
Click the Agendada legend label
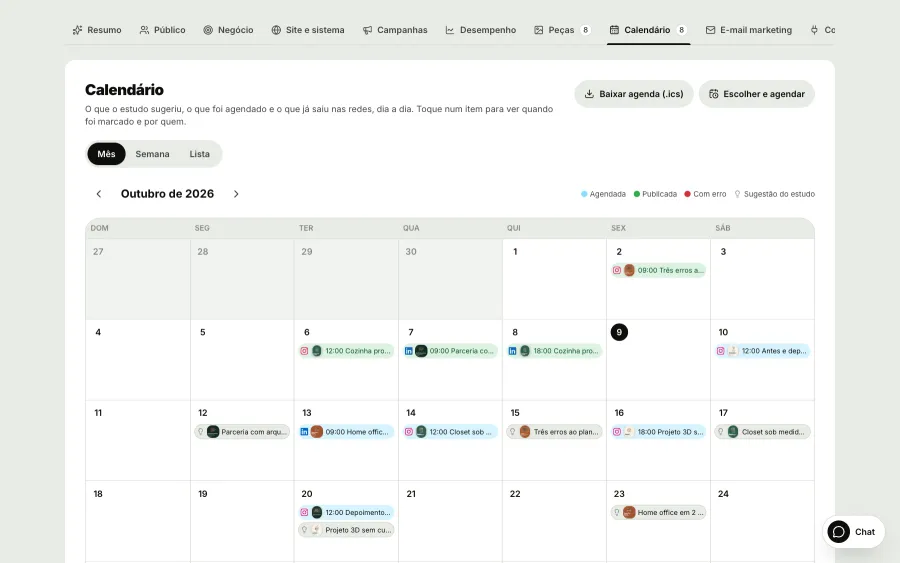click(607, 194)
